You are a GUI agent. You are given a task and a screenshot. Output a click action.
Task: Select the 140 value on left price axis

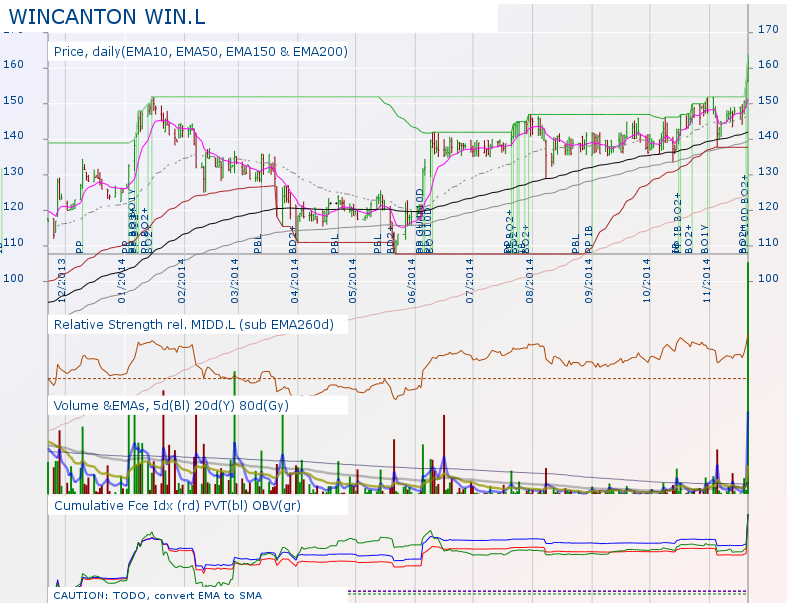14,136
